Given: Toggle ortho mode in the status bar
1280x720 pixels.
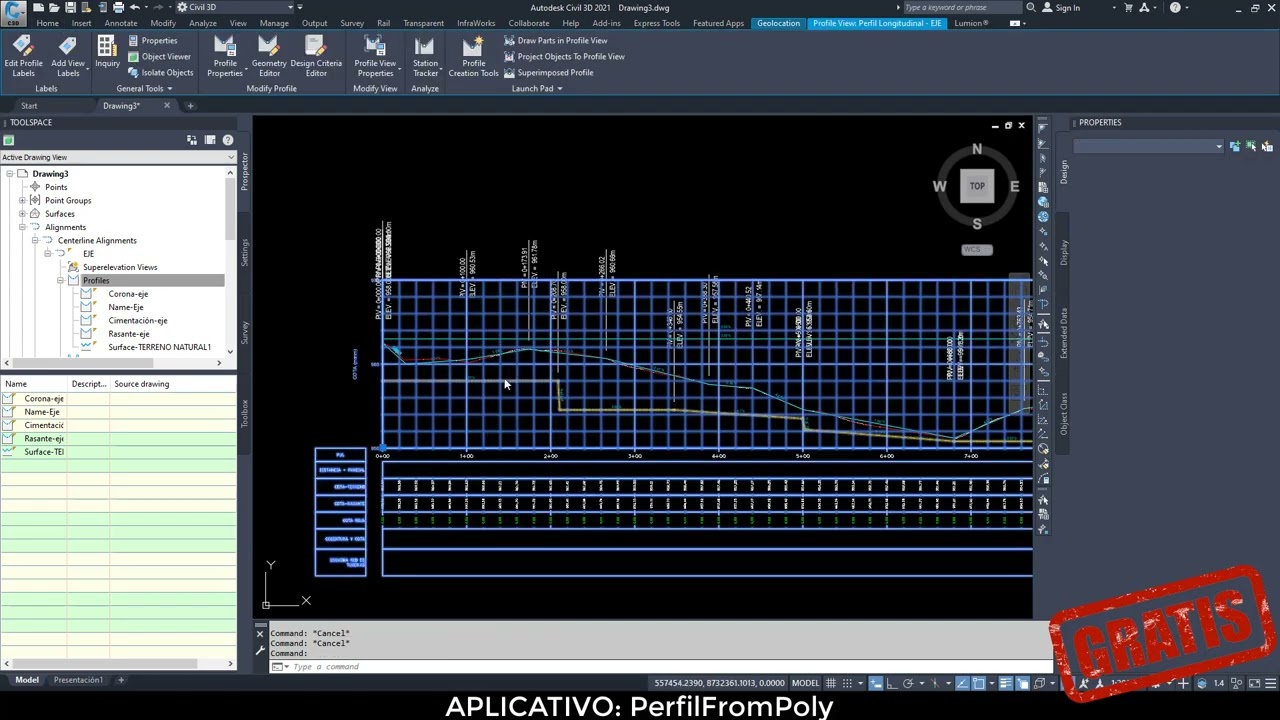Looking at the screenshot, I should [892, 683].
